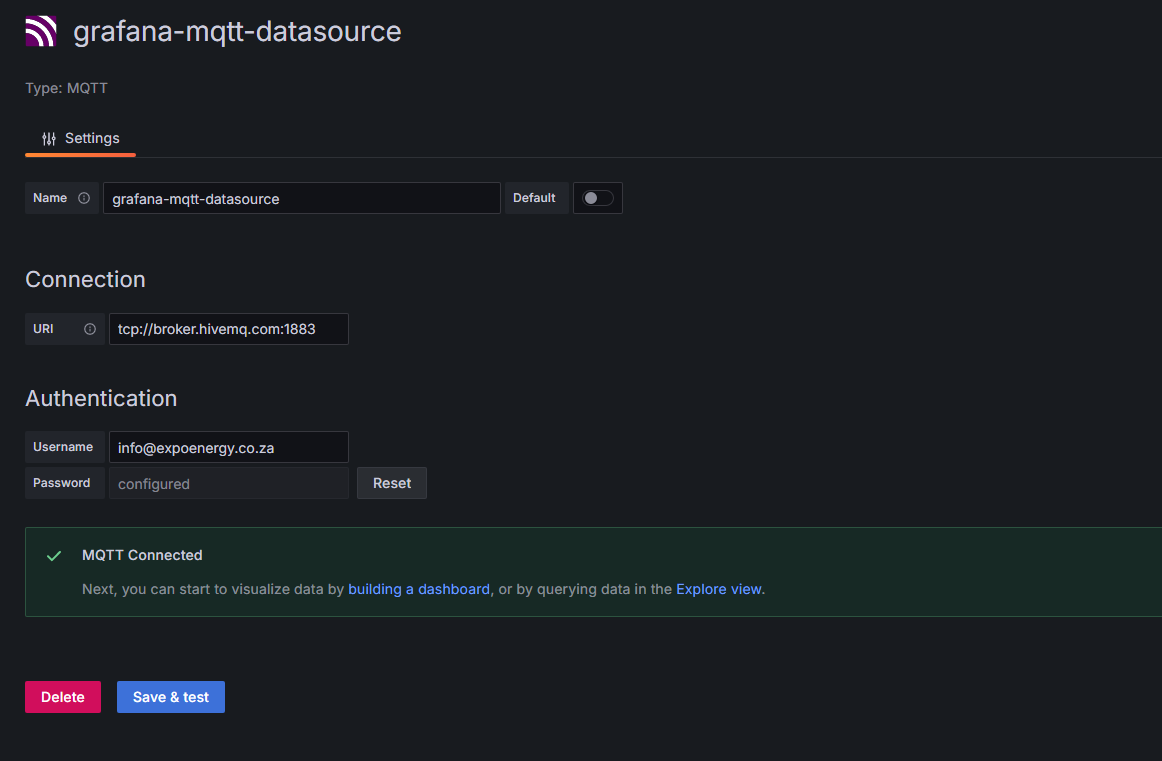Click the configured Password field

click(x=228, y=483)
